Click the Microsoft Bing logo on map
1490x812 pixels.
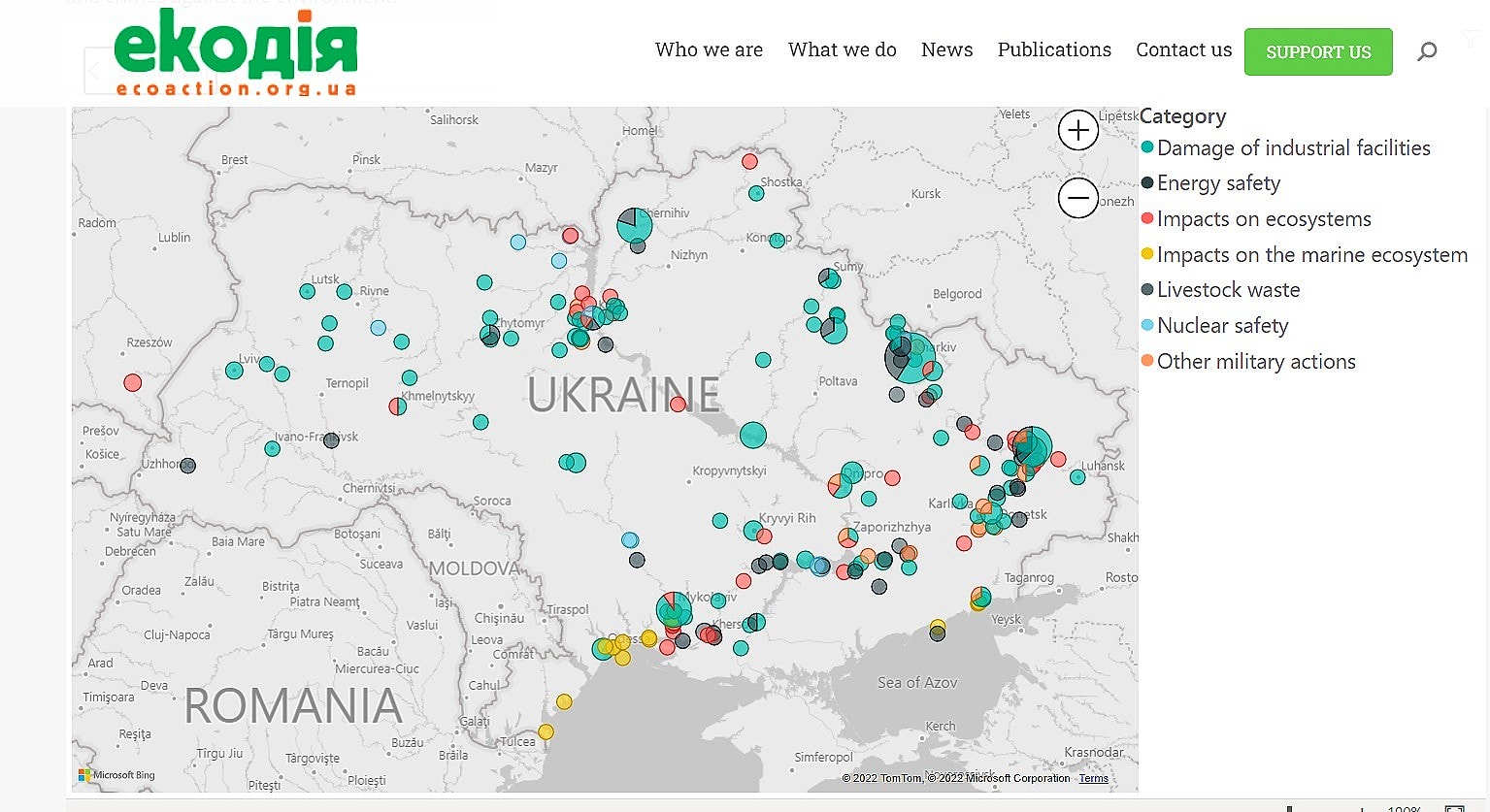pos(116,775)
